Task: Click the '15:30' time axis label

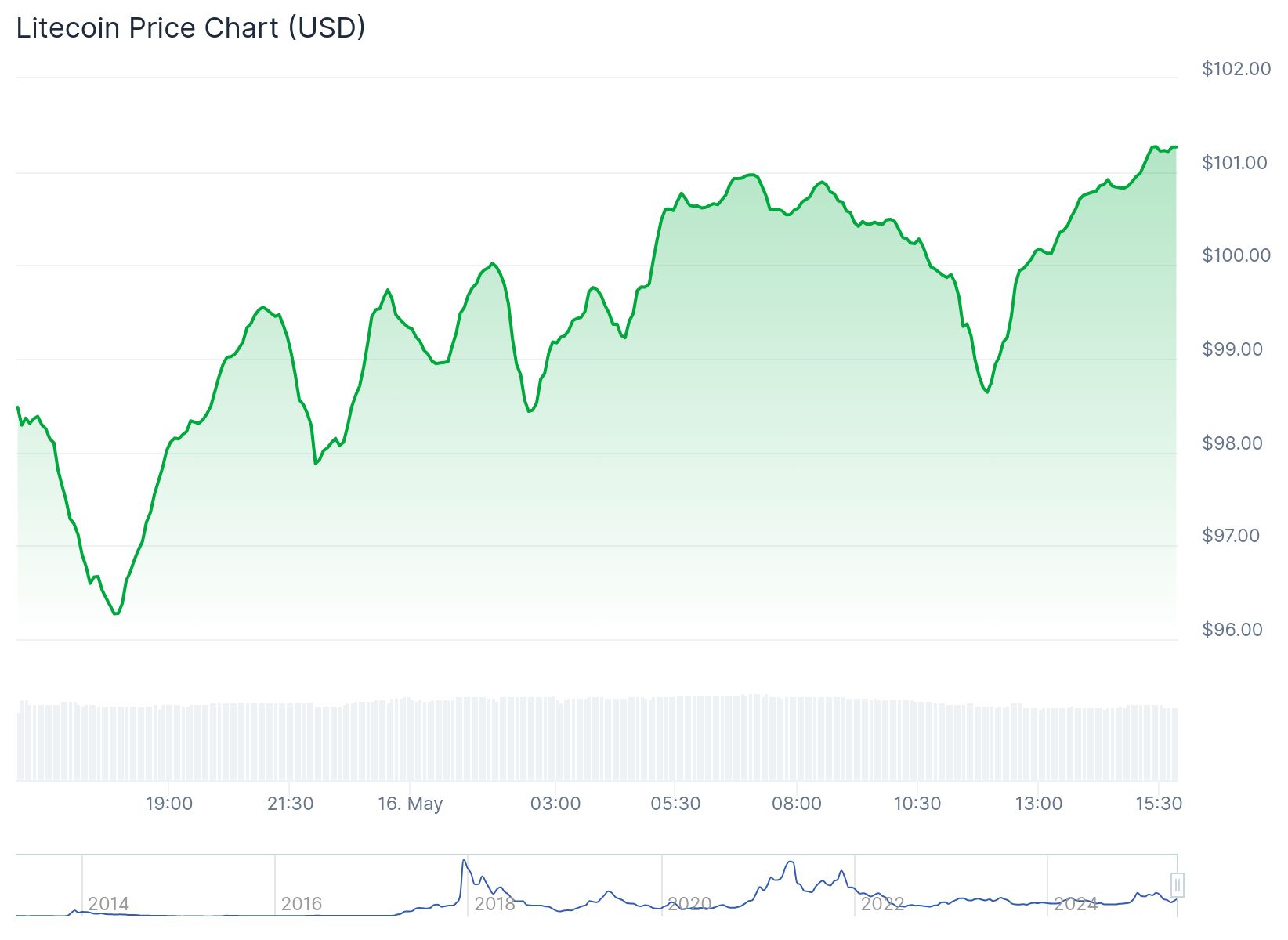Action: [x=1159, y=804]
